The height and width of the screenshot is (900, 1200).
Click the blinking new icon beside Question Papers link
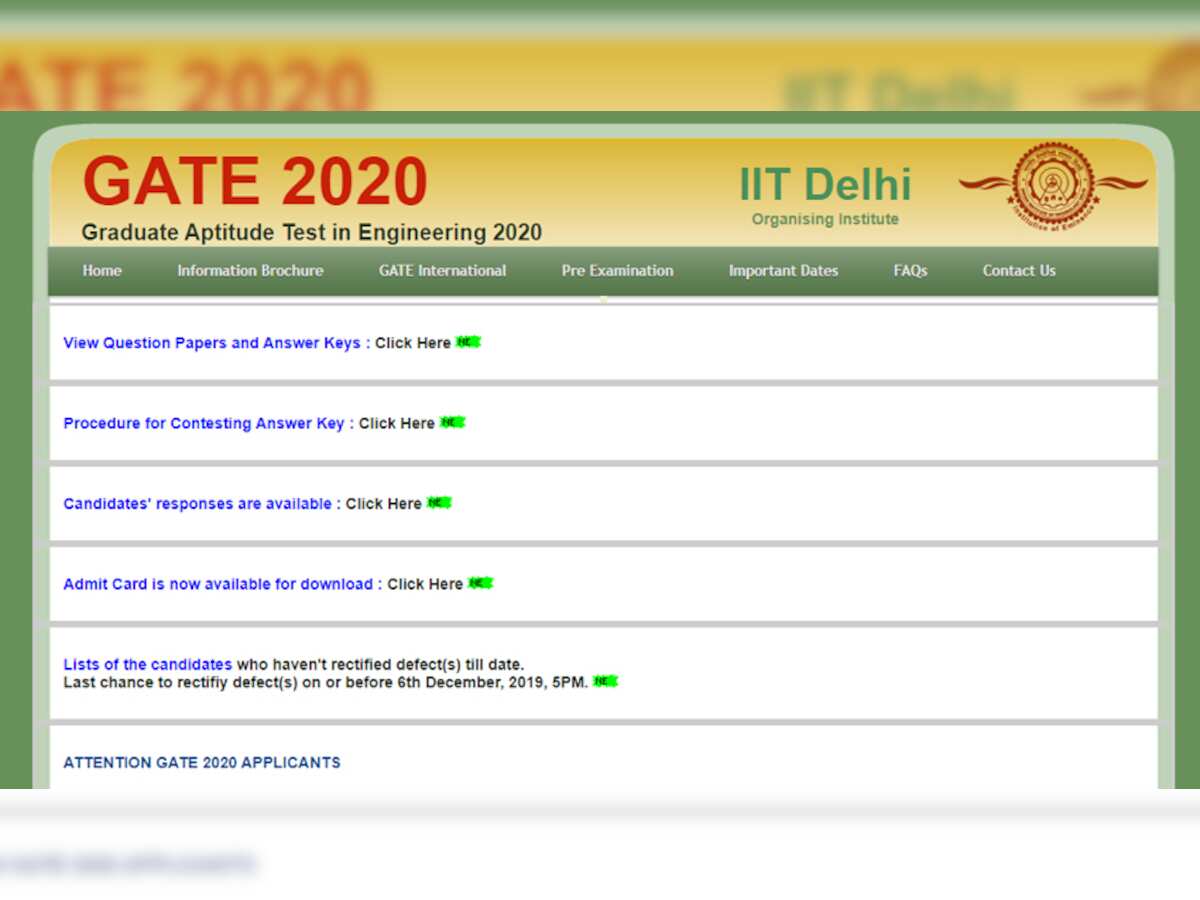pyautogui.click(x=469, y=341)
